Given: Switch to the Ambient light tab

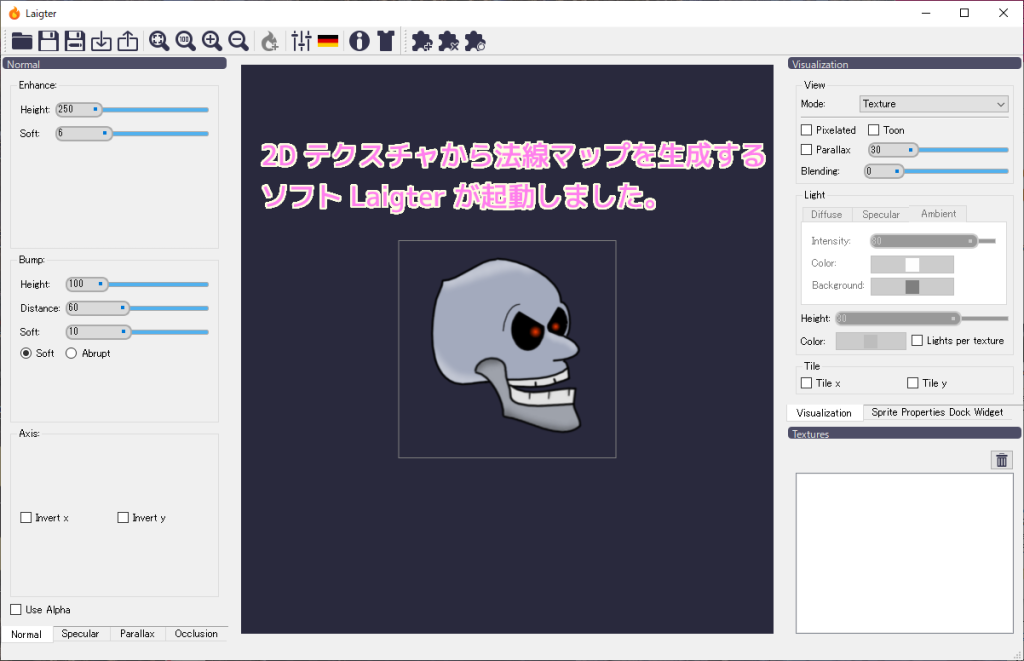Looking at the screenshot, I should tap(938, 213).
